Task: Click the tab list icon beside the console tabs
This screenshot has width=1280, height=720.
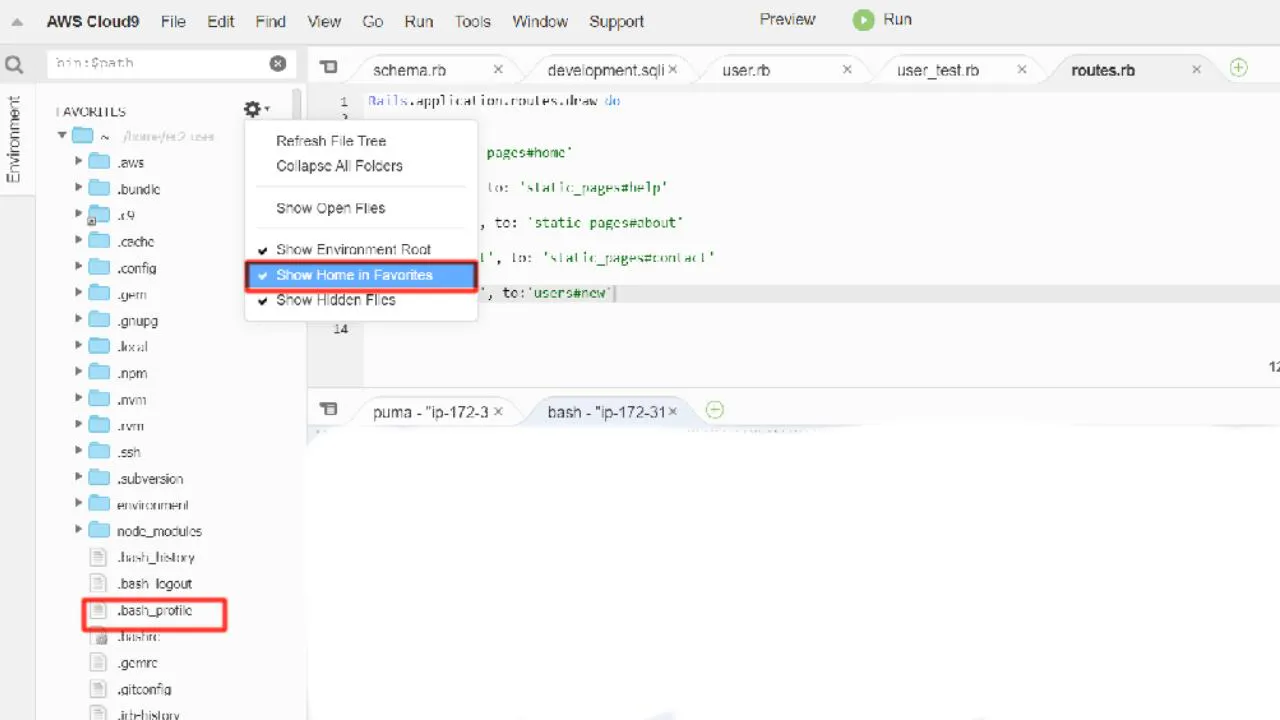Action: [328, 409]
